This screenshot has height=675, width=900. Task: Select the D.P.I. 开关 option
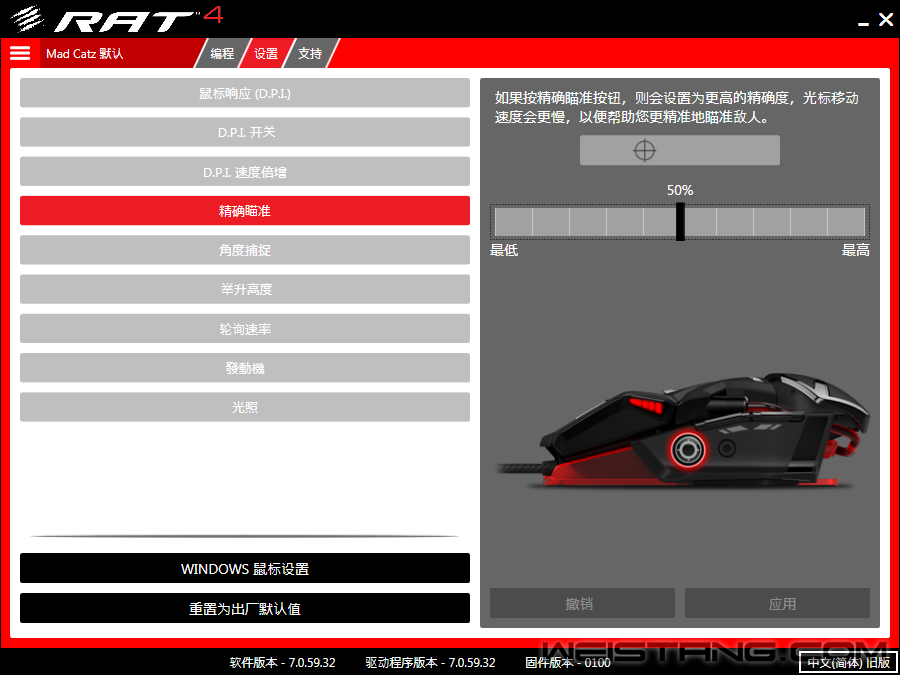pyautogui.click(x=245, y=132)
